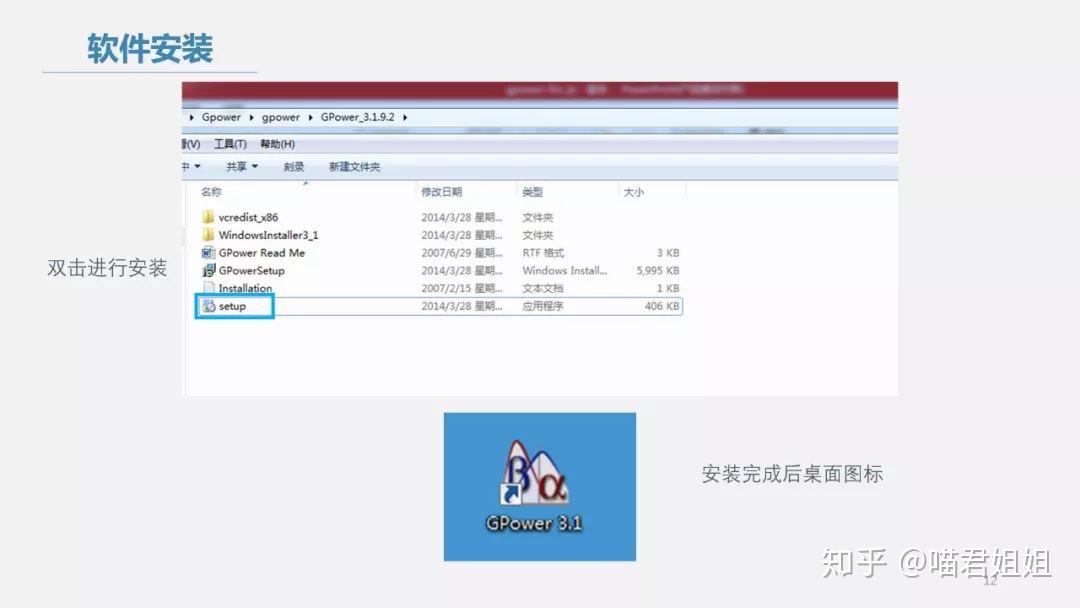Open the GPower Read Me RTF file icon

pyautogui.click(x=210, y=252)
